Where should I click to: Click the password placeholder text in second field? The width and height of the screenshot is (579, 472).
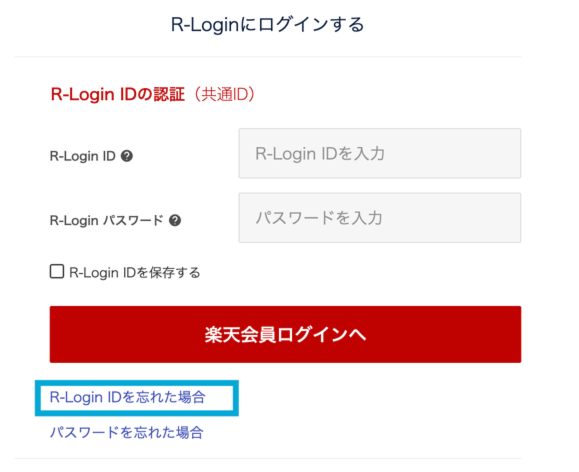(319, 218)
